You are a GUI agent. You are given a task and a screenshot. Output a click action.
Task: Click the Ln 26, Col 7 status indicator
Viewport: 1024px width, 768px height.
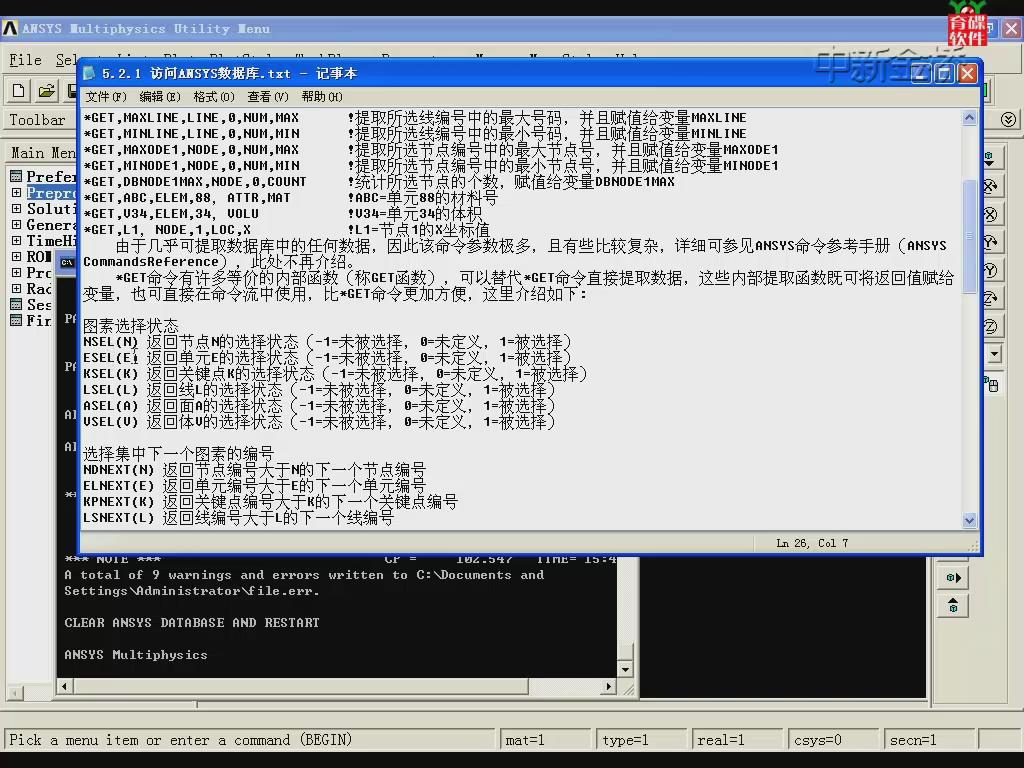click(x=812, y=543)
